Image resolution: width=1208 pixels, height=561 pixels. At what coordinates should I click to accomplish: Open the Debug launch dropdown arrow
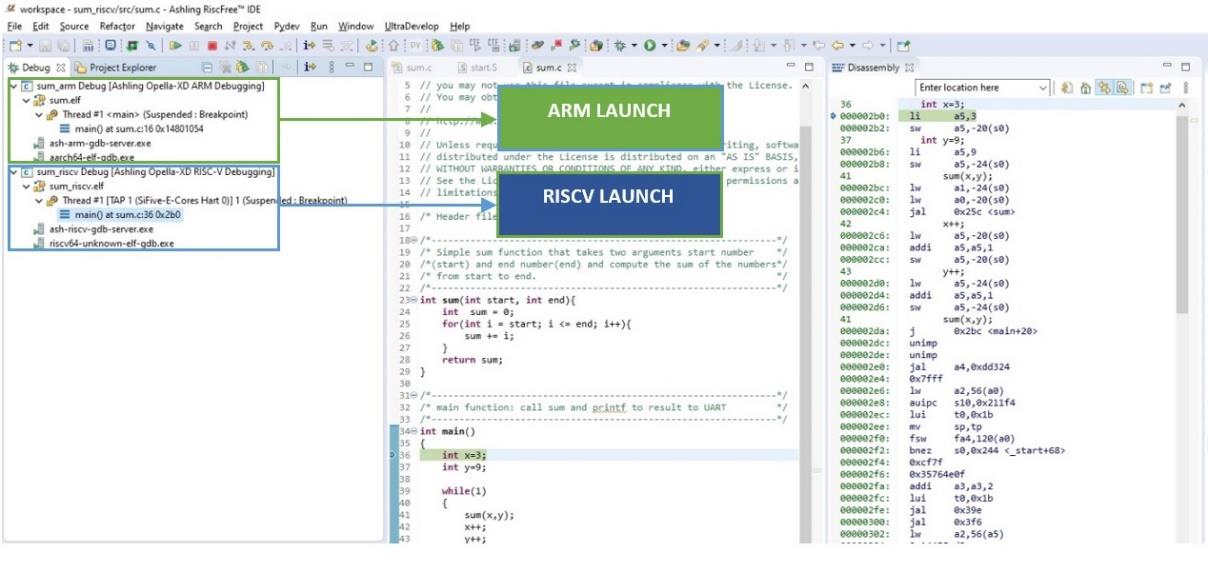click(632, 45)
